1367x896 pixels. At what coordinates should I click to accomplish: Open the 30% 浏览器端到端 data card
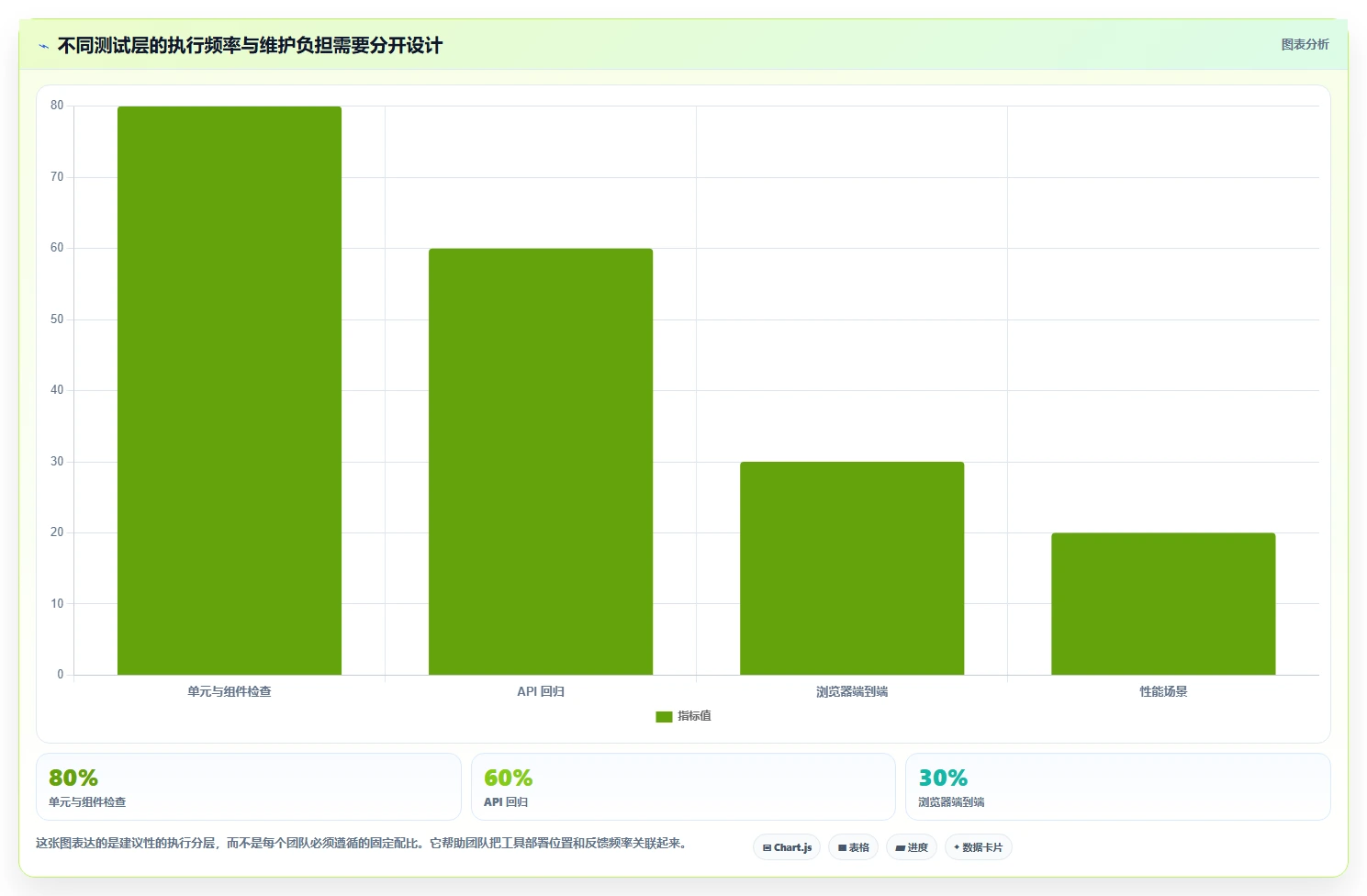1117,787
